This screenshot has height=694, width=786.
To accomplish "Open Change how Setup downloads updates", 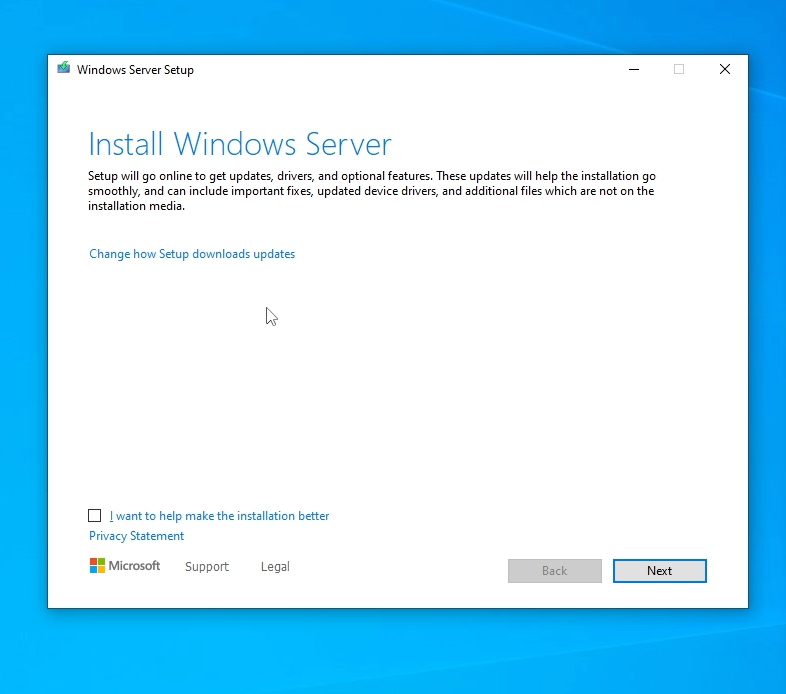I will pos(192,254).
